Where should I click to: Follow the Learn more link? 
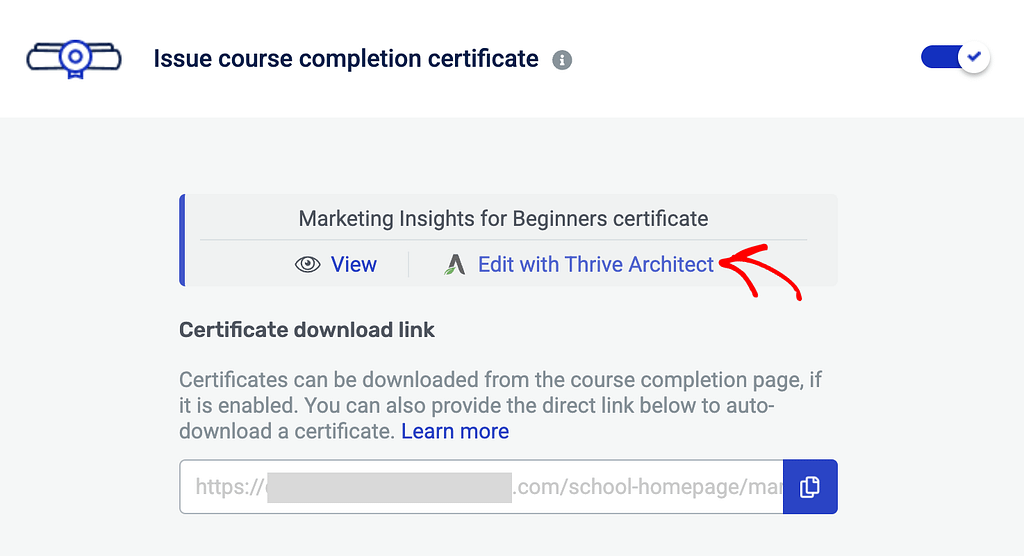click(x=455, y=432)
